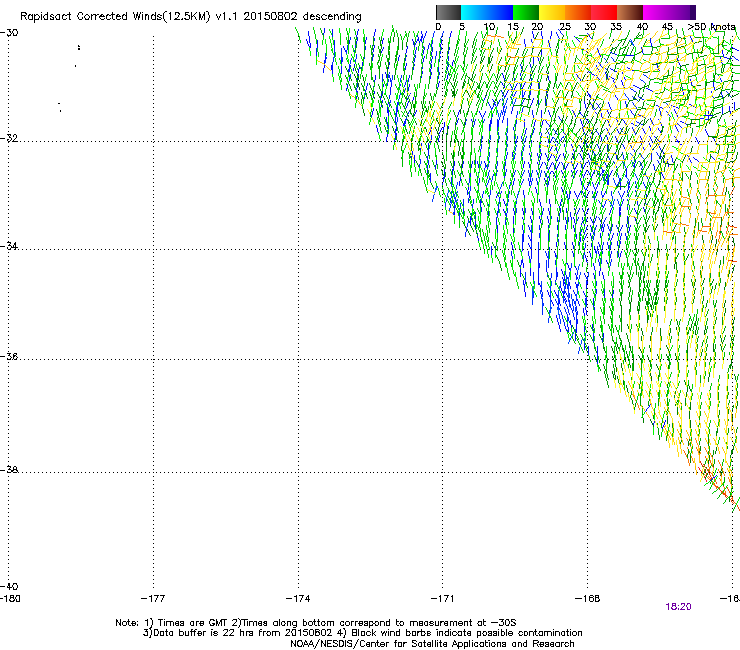Click the -38 latitude axis label
This screenshot has width=740, height=650.
(x=9, y=470)
